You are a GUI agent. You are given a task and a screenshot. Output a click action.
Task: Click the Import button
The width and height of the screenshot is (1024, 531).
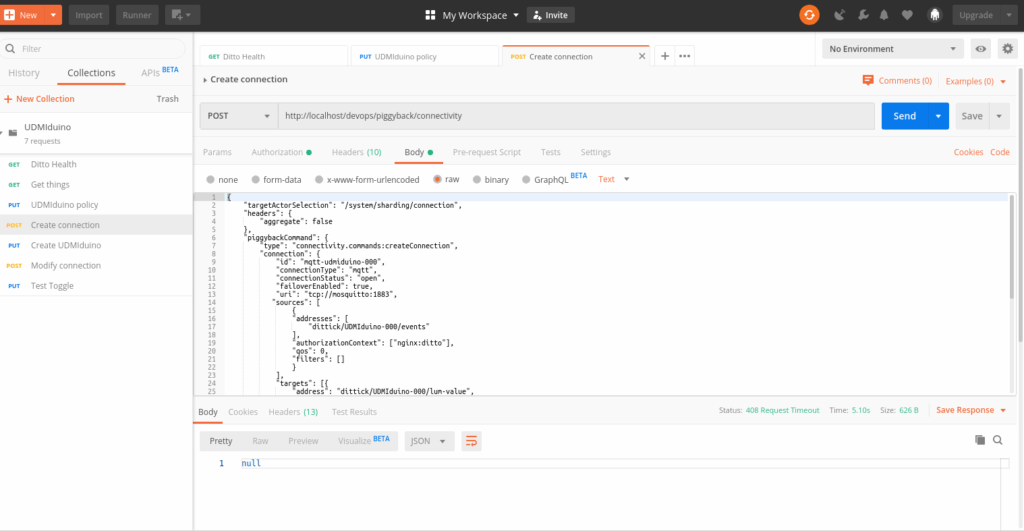click(89, 15)
